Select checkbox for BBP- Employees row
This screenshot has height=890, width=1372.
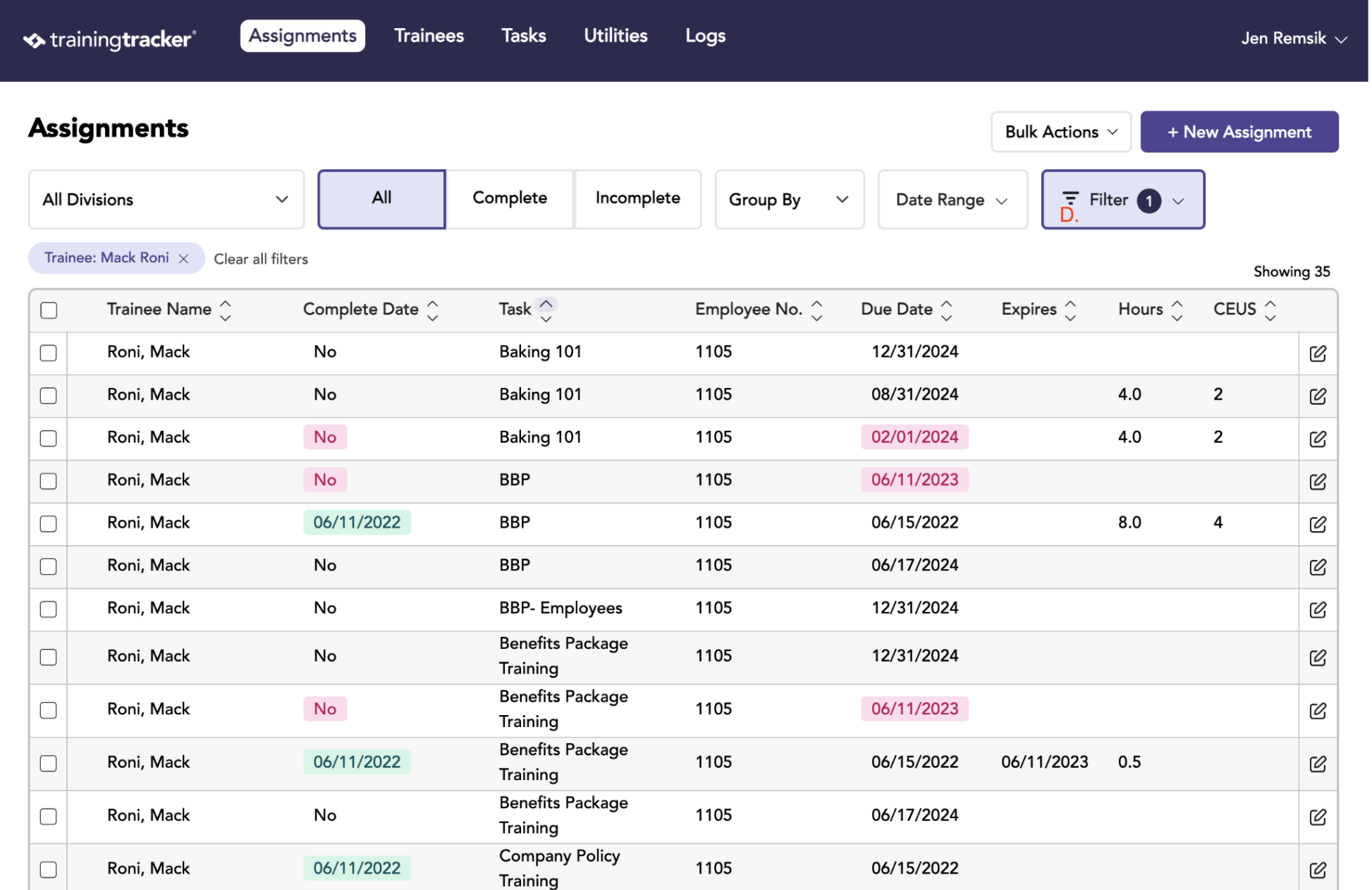pos(49,609)
